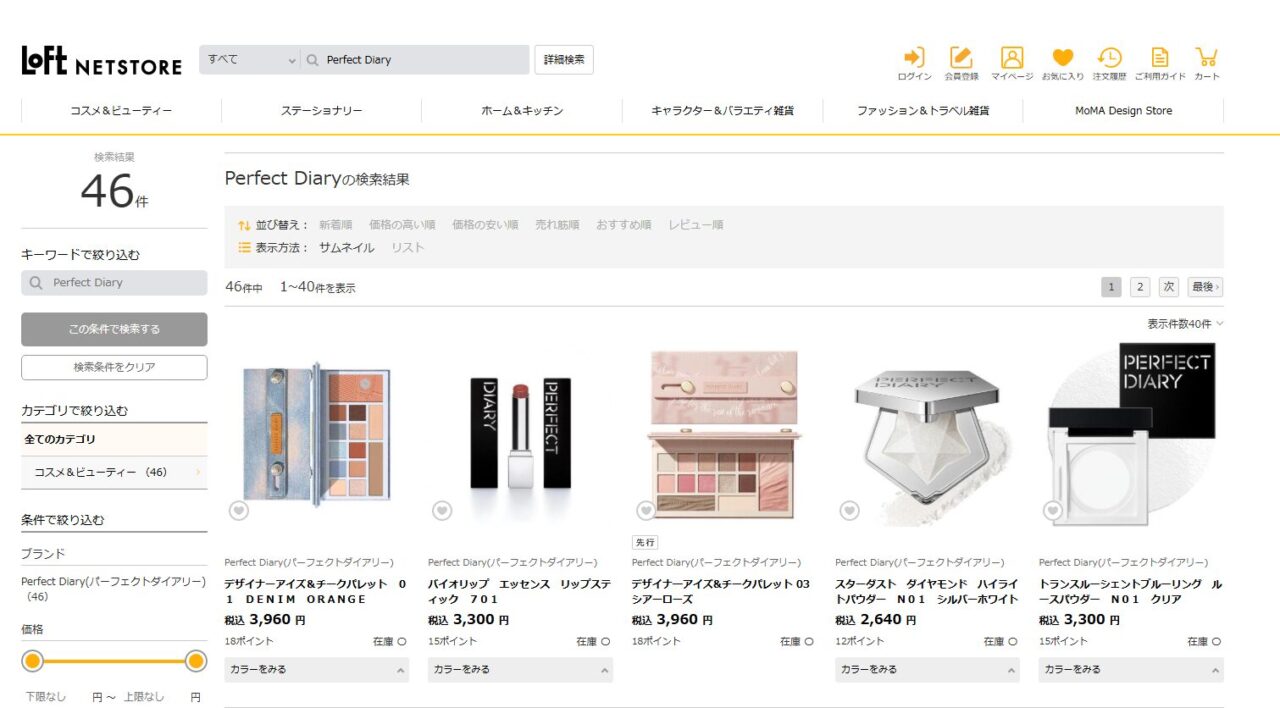Click the member registration icon
1280x708 pixels.
coord(961,58)
